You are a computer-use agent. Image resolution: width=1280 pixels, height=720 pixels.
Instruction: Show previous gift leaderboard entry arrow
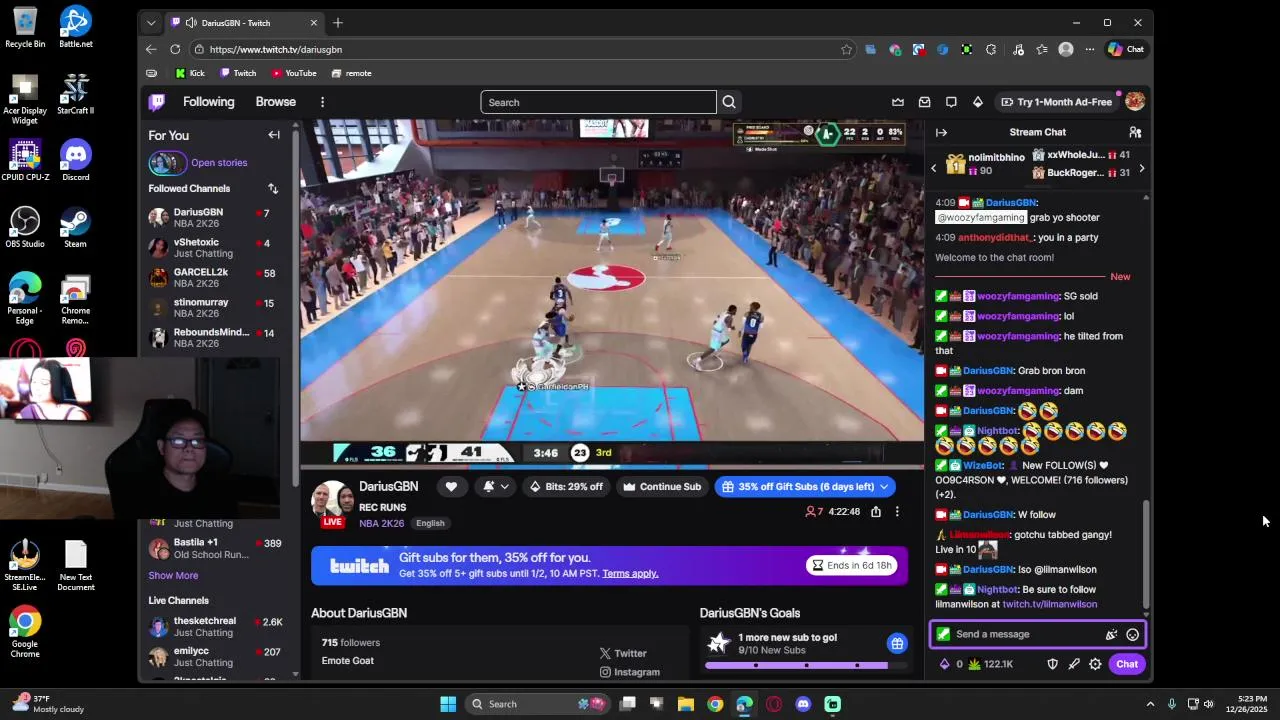pyautogui.click(x=934, y=169)
